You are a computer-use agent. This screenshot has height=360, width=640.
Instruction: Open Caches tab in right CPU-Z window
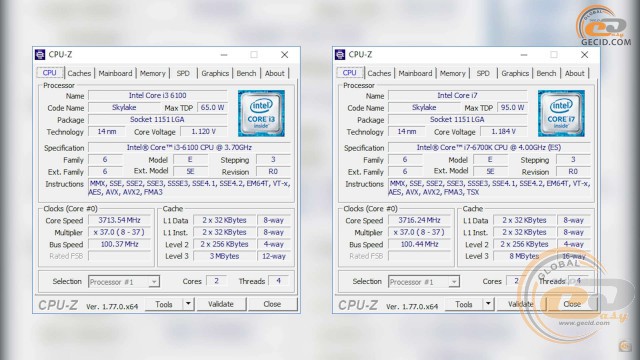click(x=379, y=73)
